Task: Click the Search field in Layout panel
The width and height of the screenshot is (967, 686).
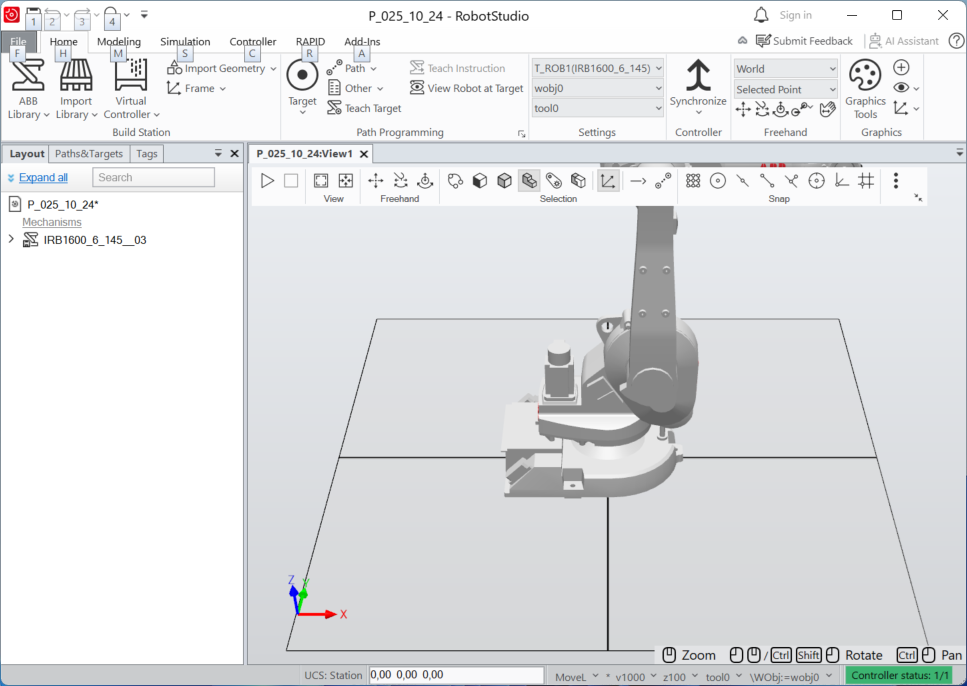Action: tap(153, 177)
